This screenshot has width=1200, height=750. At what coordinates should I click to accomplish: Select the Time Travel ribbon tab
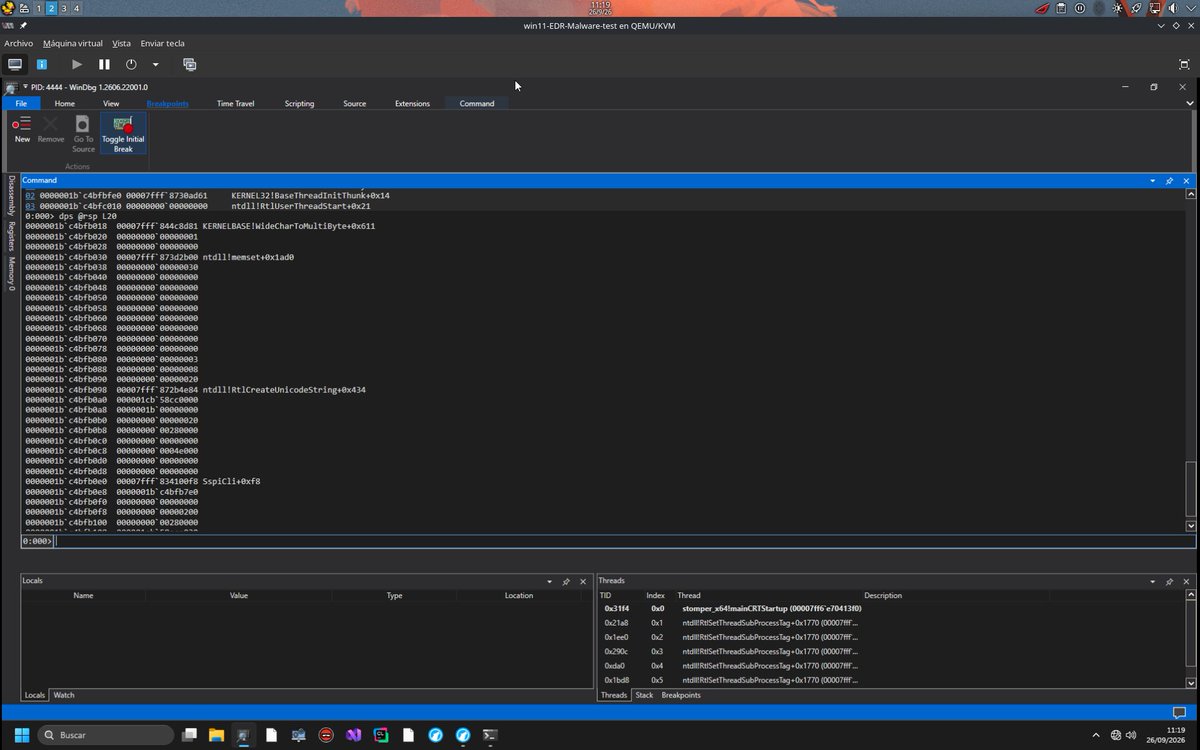[x=235, y=103]
